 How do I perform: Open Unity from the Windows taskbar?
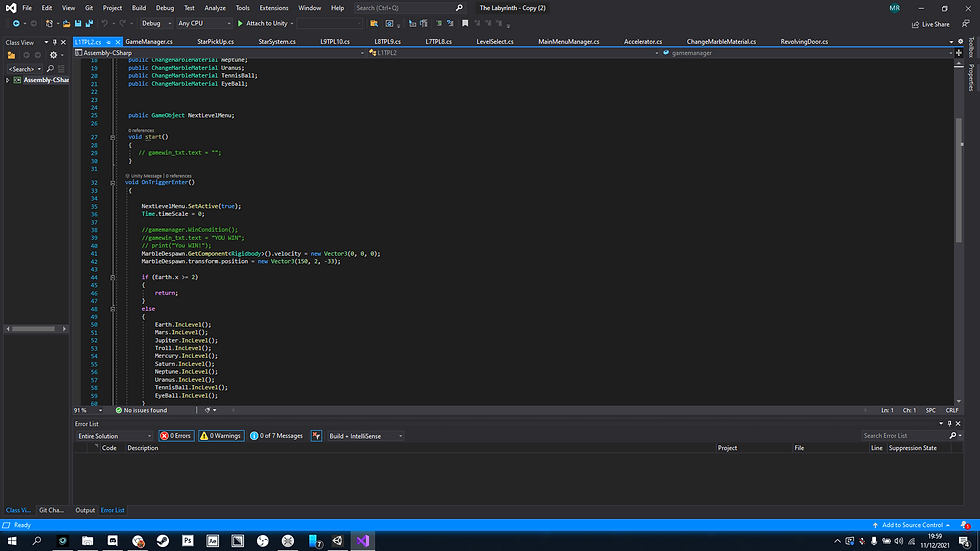(338, 541)
